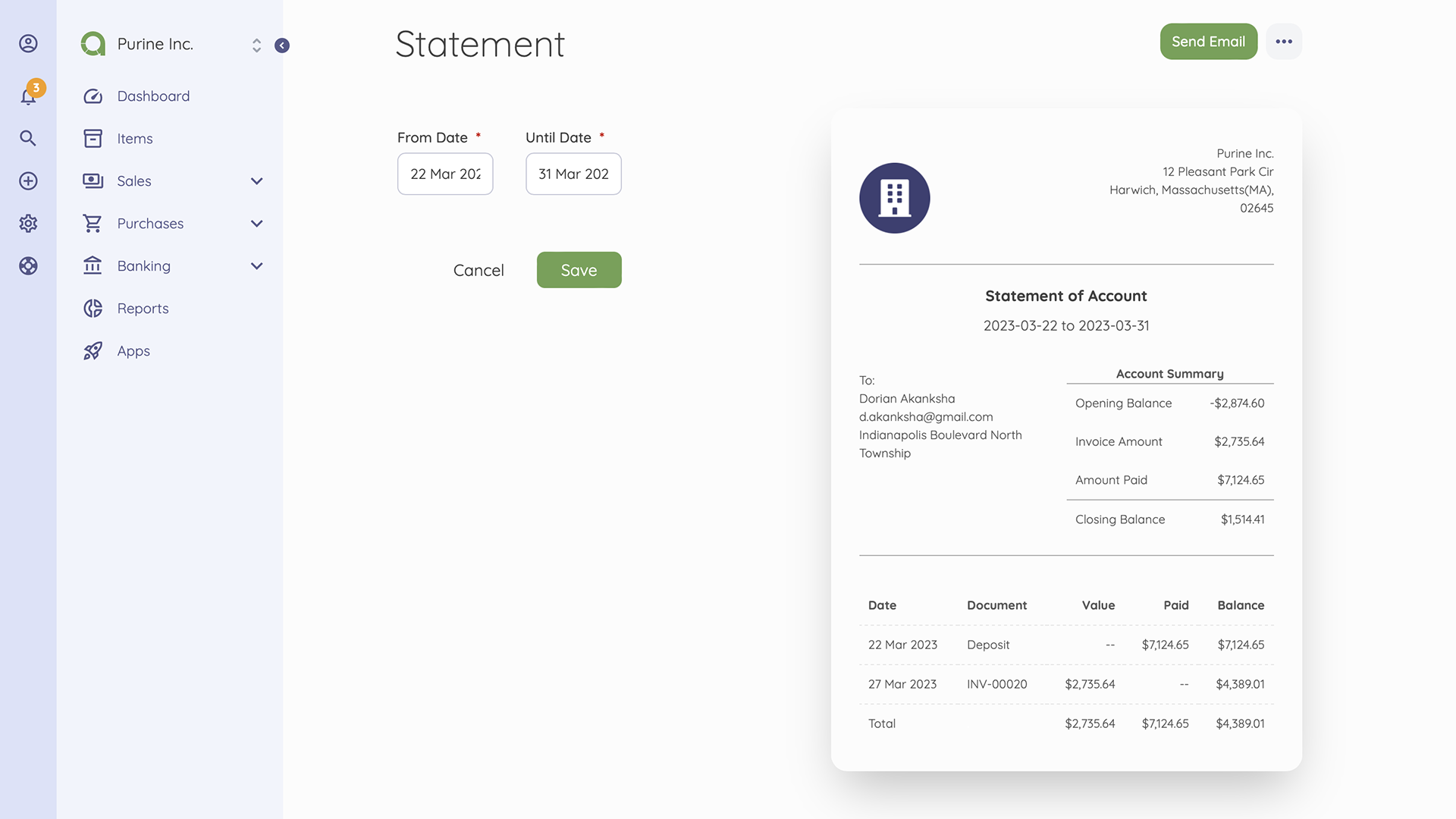Expand the Purchases section

[256, 224]
